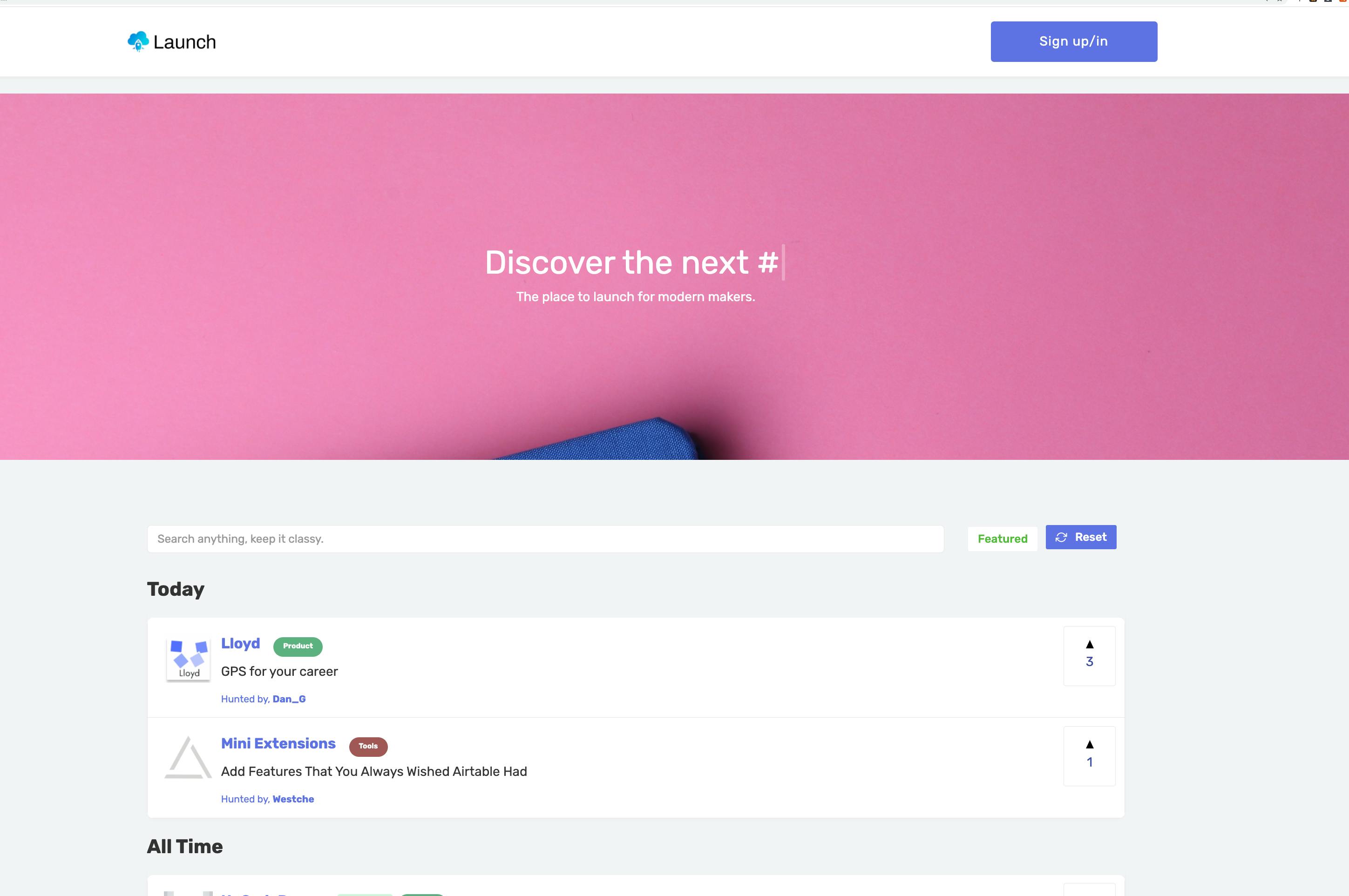The width and height of the screenshot is (1349, 896).
Task: Open the Lloyd product thumbnail
Action: point(189,660)
